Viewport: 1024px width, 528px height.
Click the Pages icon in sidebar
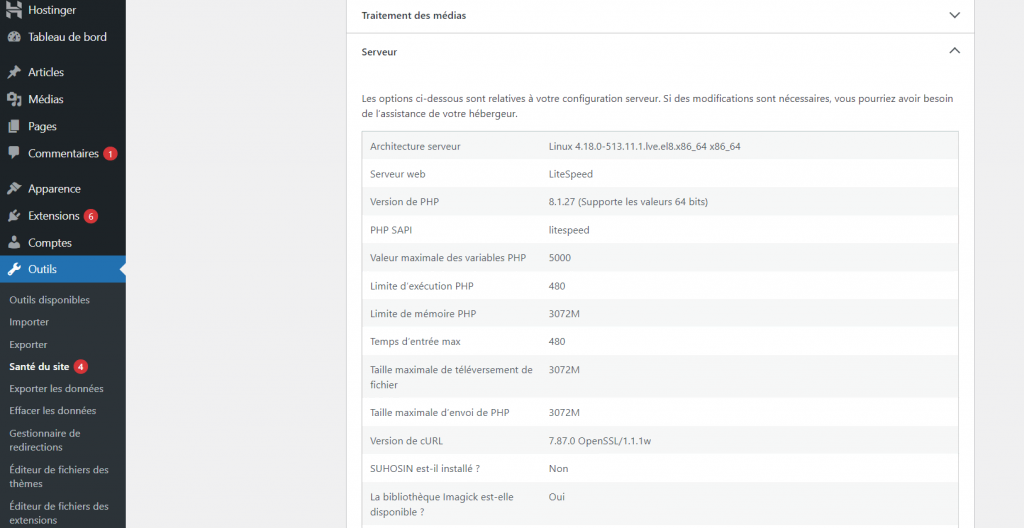pos(14,127)
